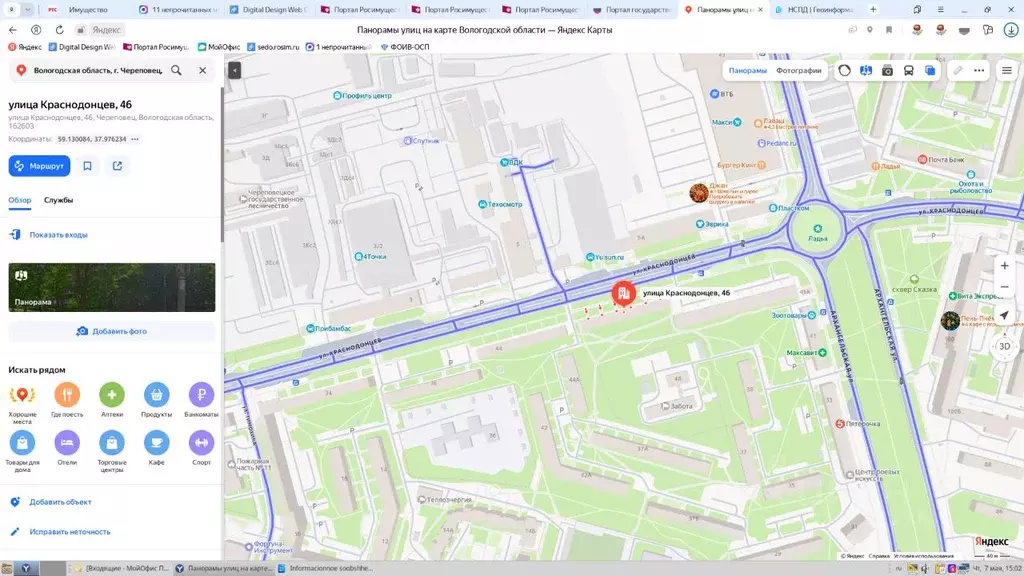Toggle the Панорамы layer on the map

tap(748, 71)
